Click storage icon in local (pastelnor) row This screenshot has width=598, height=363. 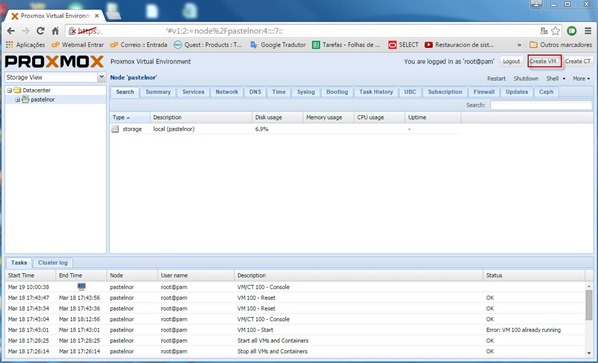[115, 129]
